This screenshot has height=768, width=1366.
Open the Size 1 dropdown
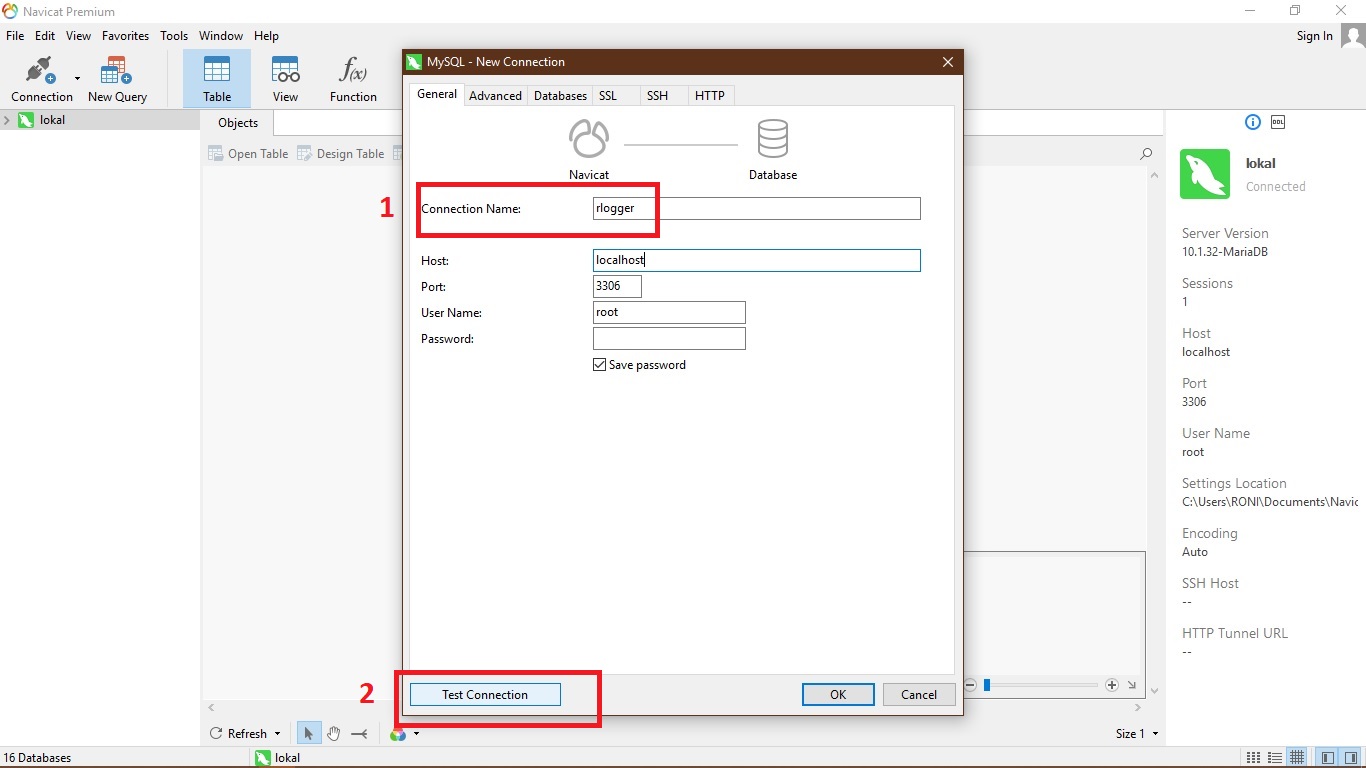click(1136, 733)
